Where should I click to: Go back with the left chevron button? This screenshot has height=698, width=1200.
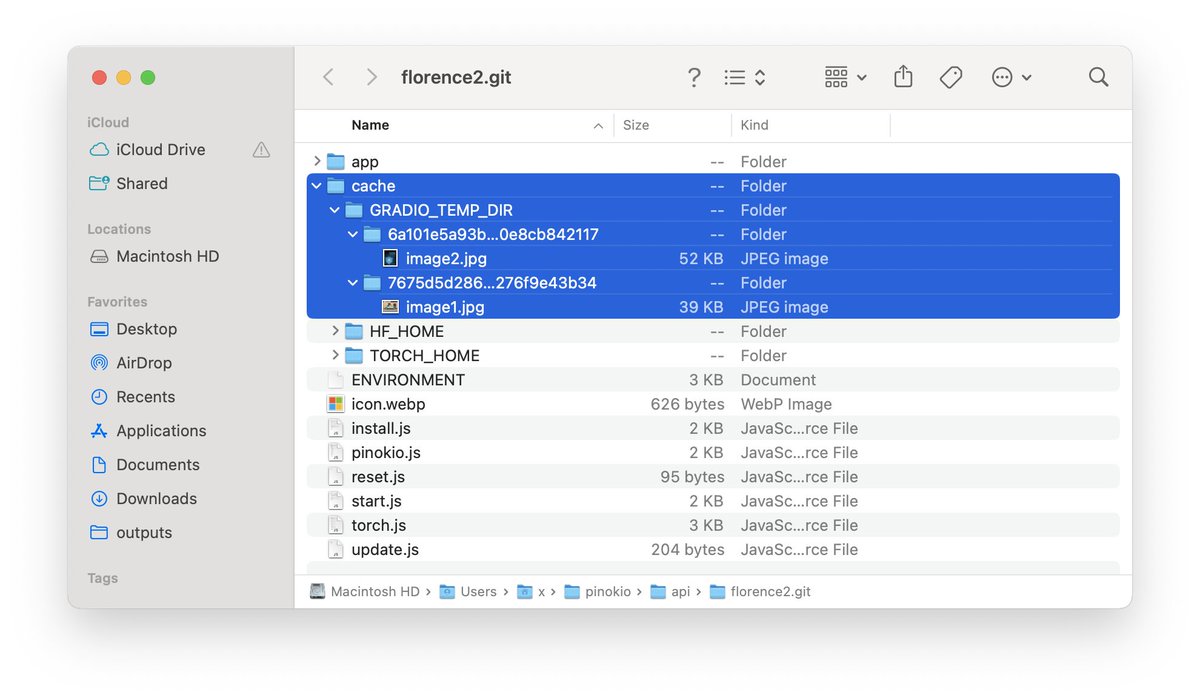click(x=328, y=77)
